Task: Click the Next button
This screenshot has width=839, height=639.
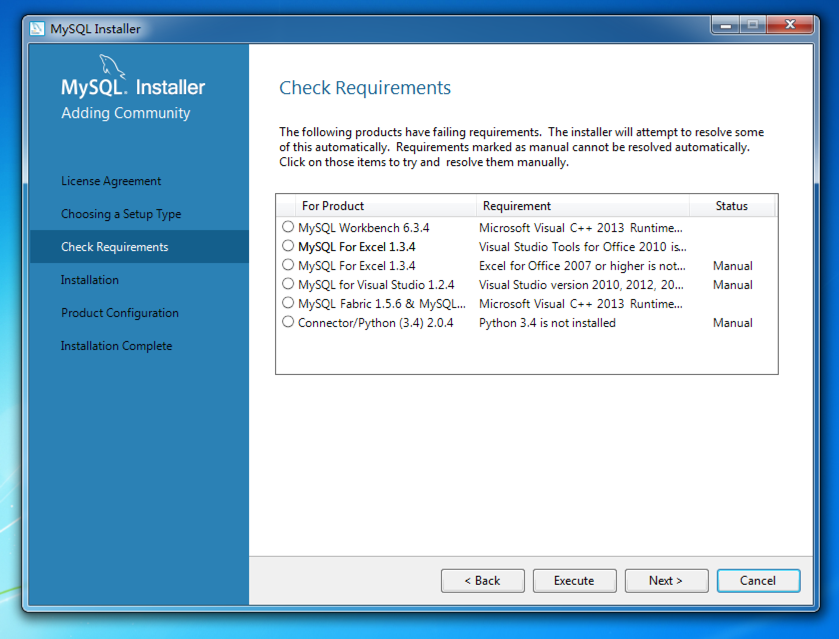Action: pyautogui.click(x=667, y=581)
